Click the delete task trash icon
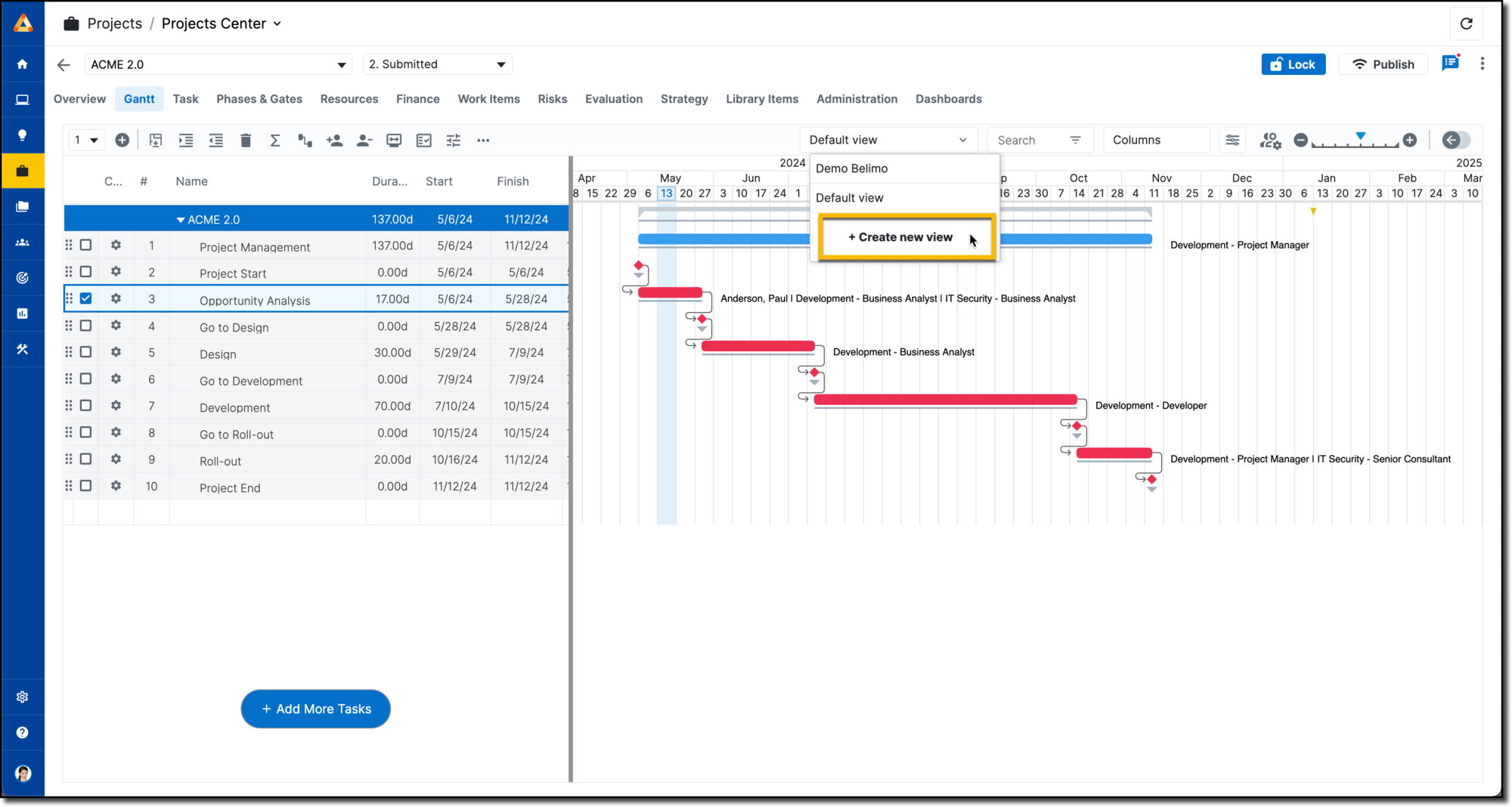The width and height of the screenshot is (1512, 807). [246, 141]
